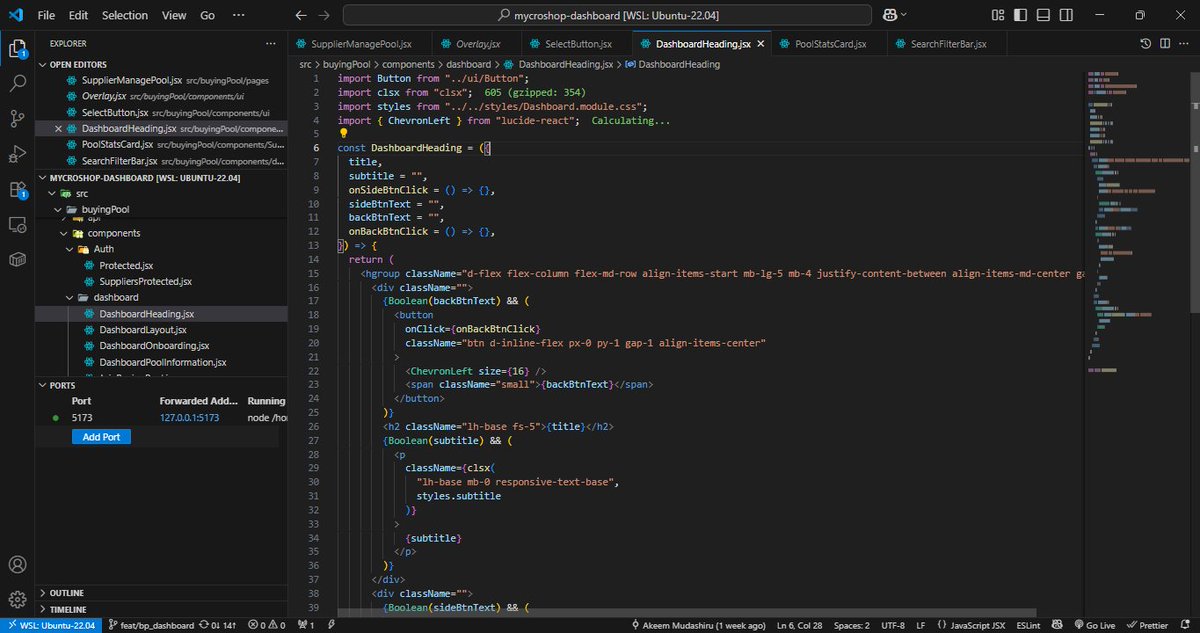The height and width of the screenshot is (633, 1200).
Task: Collapse the Open Editors section
Action: [161, 64]
